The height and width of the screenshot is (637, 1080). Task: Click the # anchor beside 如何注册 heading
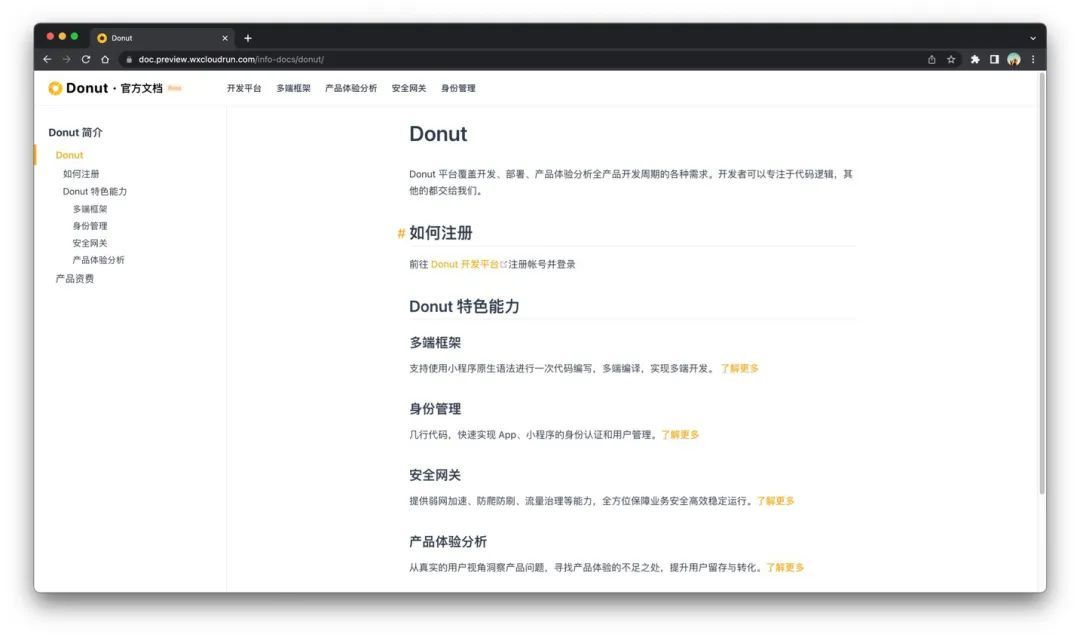coord(401,233)
